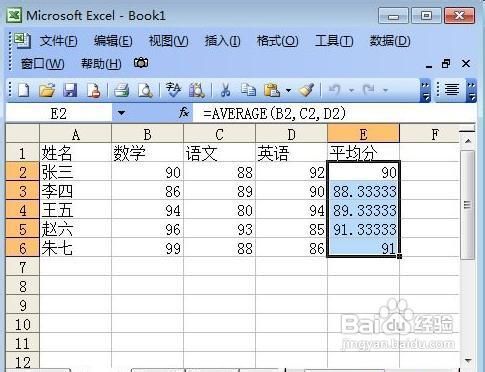Viewport: 485px width, 372px height.
Task: Open the 编辑(E) menu
Action: point(113,41)
